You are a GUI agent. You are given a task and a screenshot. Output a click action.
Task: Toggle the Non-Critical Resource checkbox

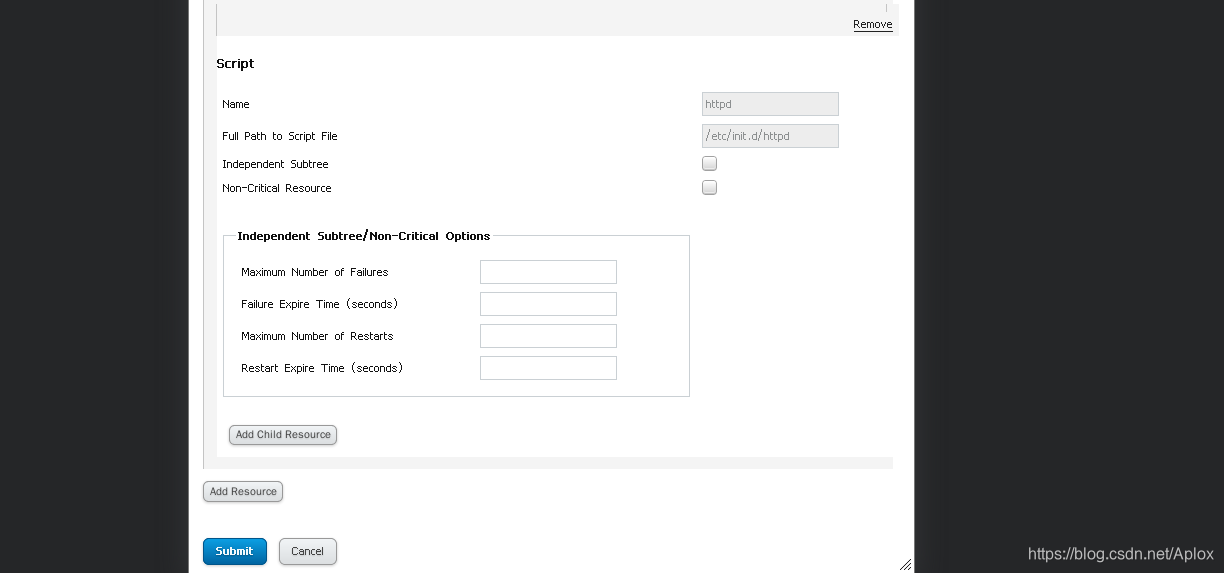pos(709,187)
